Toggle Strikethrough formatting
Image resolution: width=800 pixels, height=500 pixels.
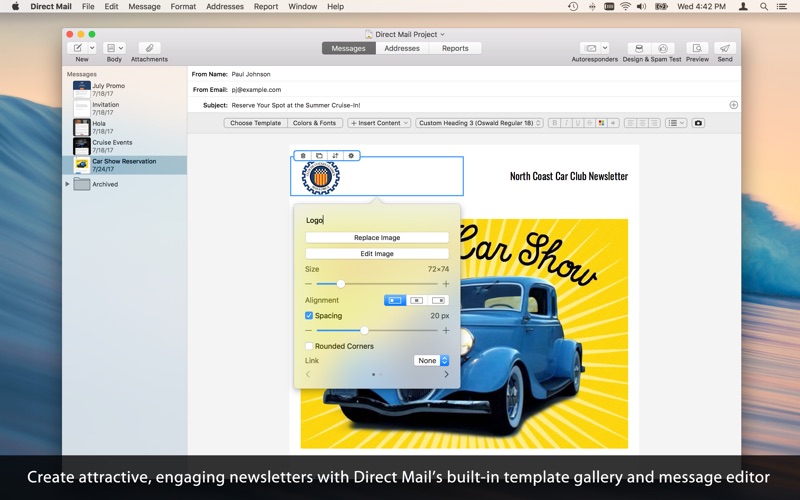coord(589,123)
